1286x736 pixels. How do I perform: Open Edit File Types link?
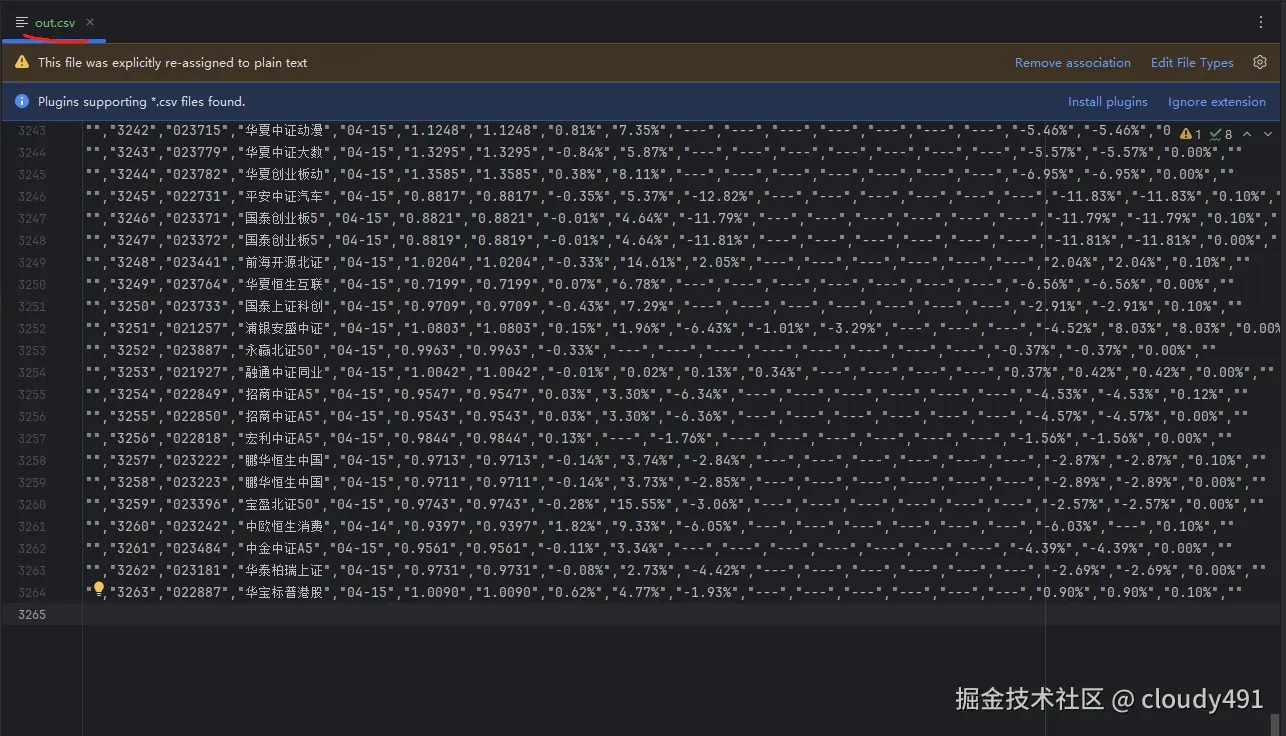1192,62
